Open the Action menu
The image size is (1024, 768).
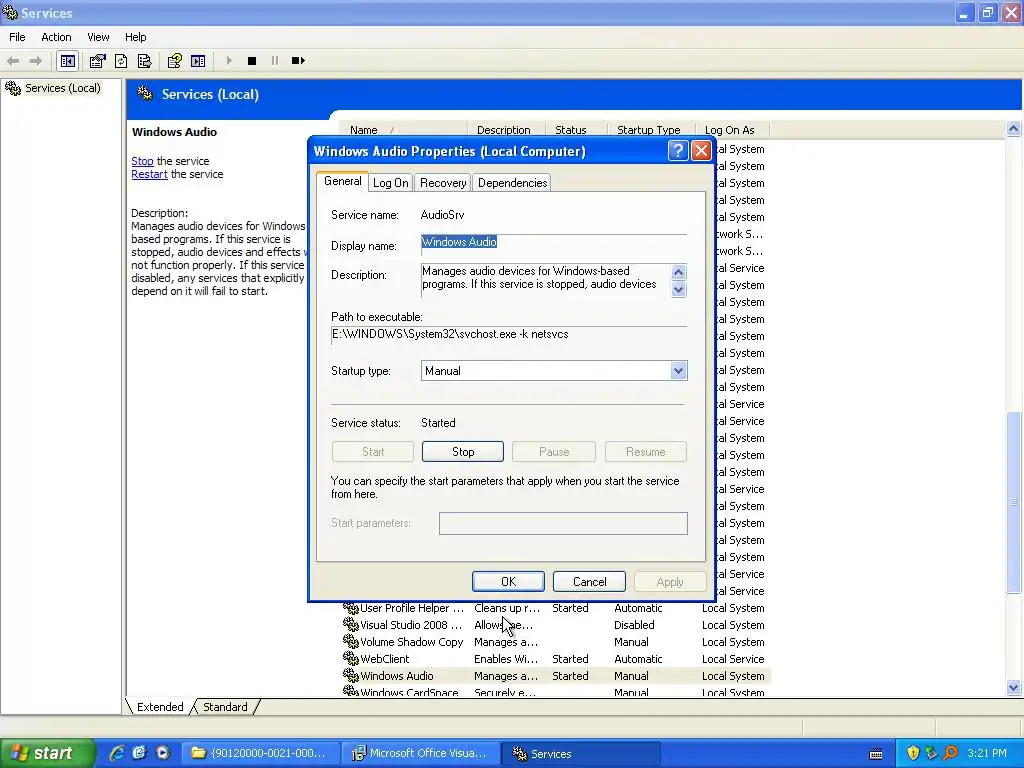[x=56, y=37]
